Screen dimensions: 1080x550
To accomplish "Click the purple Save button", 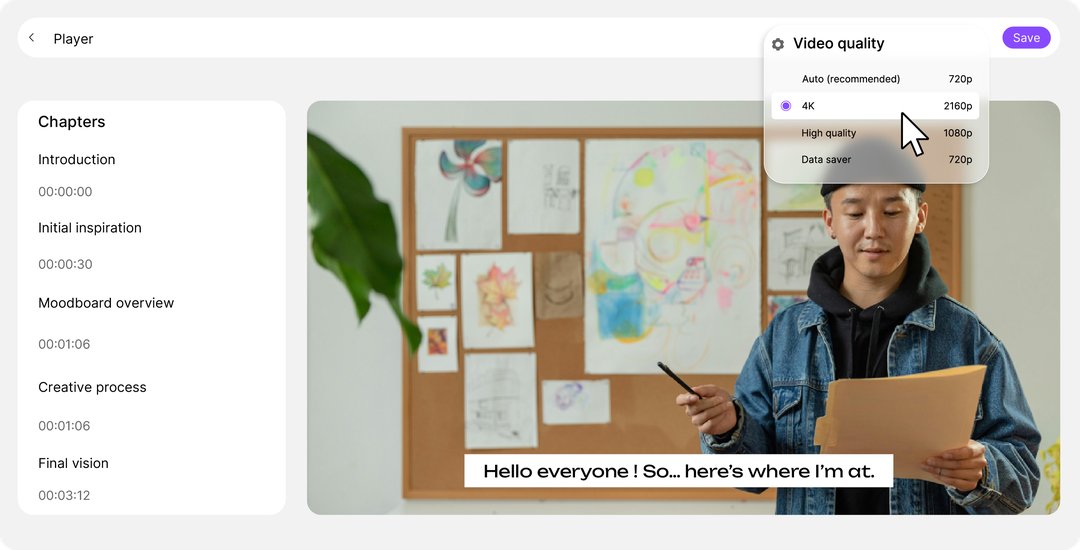I will pos(1026,38).
